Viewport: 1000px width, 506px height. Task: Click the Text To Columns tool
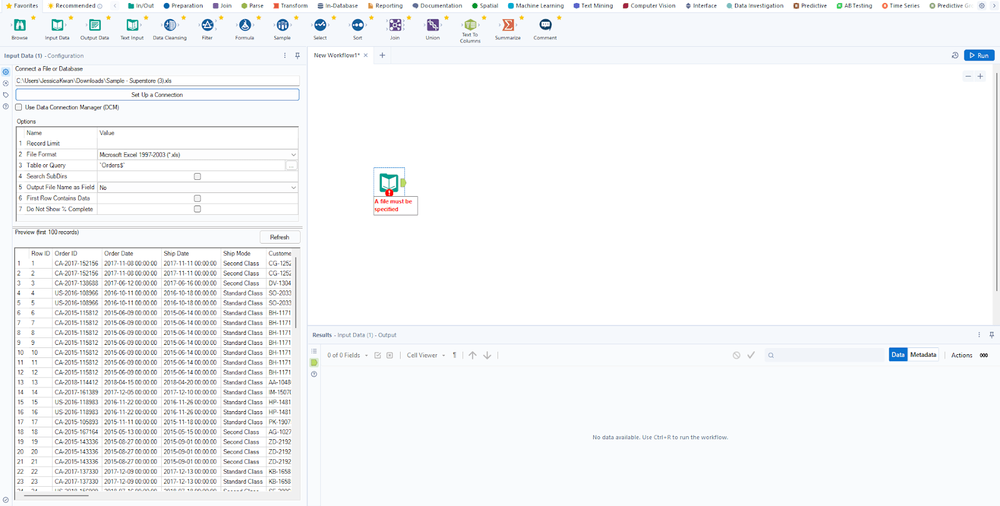470,25
